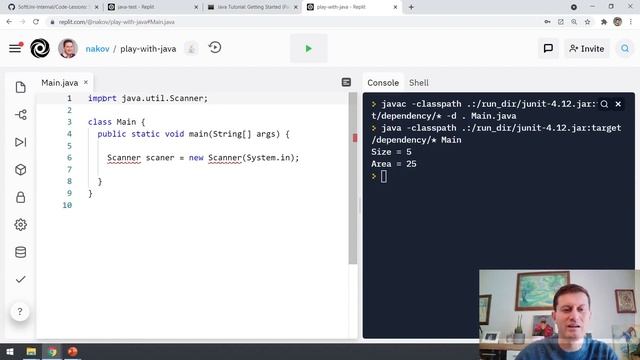Open the Packages cube icon
640x360 pixels.
(x=20, y=169)
